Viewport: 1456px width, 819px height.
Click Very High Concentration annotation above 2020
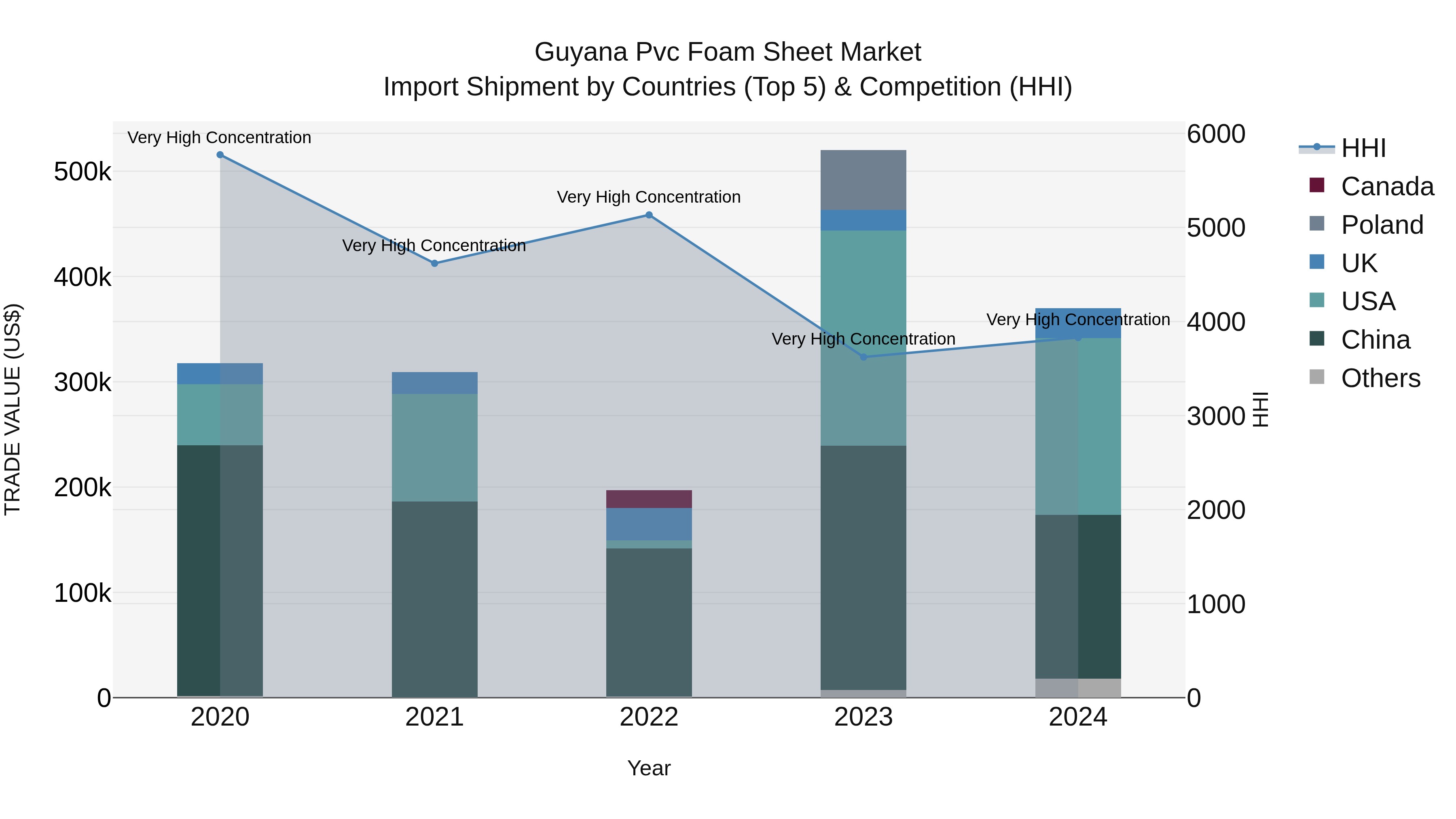point(219,138)
